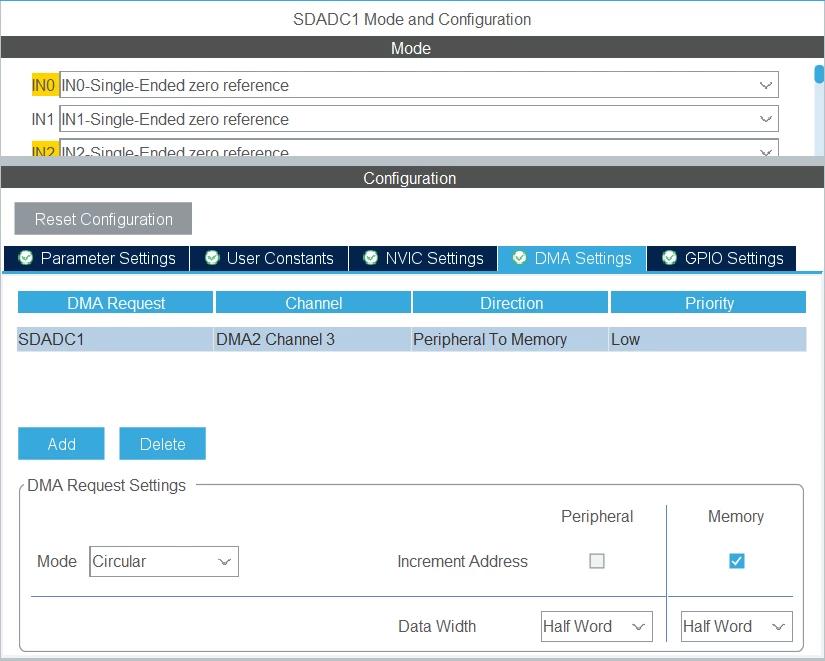The height and width of the screenshot is (661, 825).
Task: Click the Low priority cell
Action: point(708,339)
